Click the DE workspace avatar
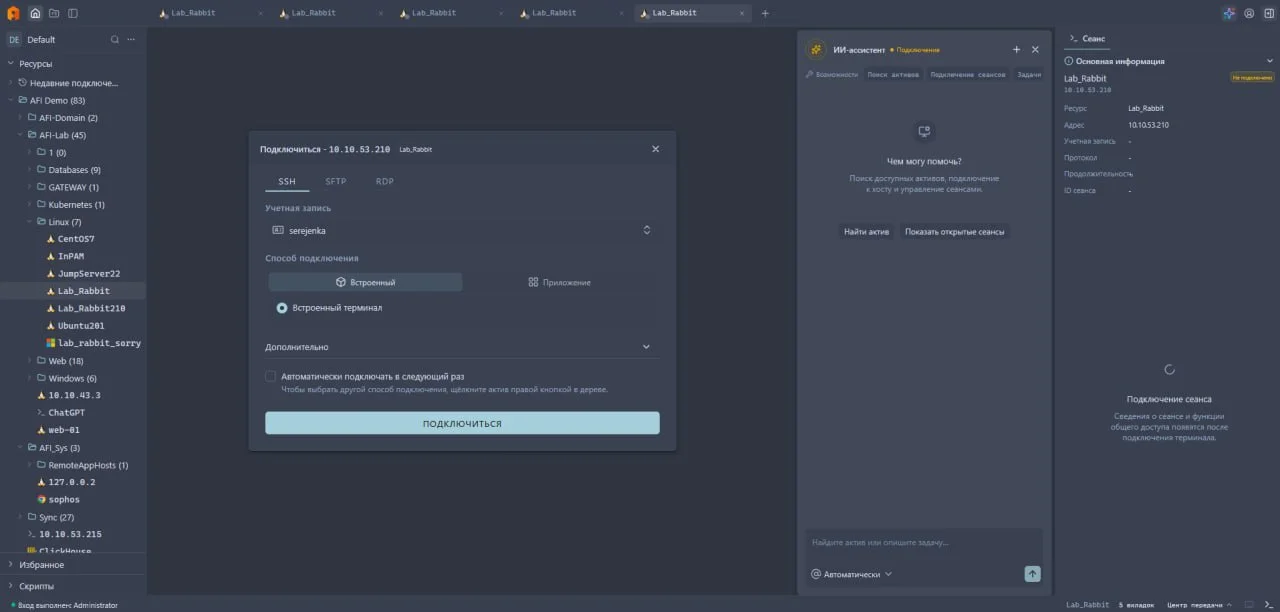 pos(14,39)
